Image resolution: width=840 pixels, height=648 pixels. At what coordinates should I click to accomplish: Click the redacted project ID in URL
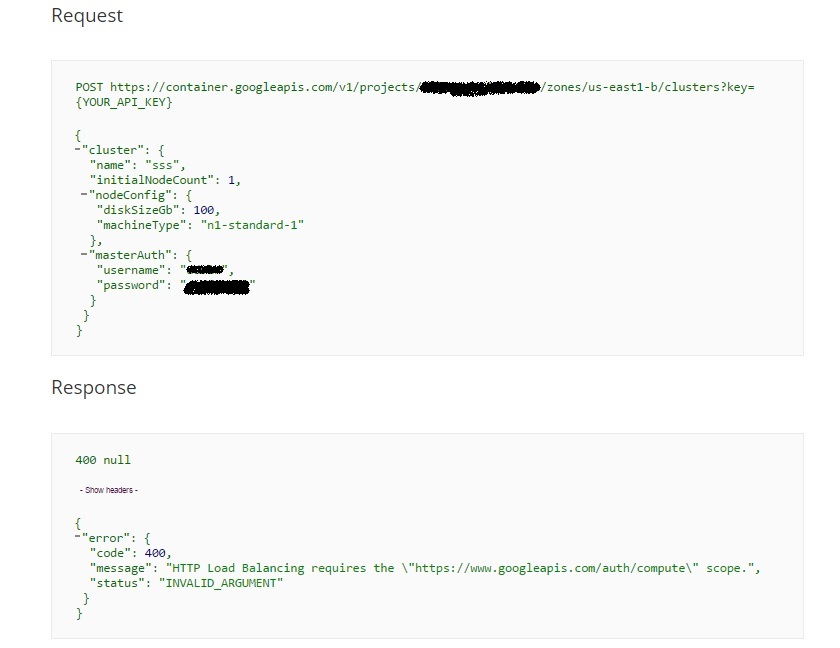click(x=478, y=88)
